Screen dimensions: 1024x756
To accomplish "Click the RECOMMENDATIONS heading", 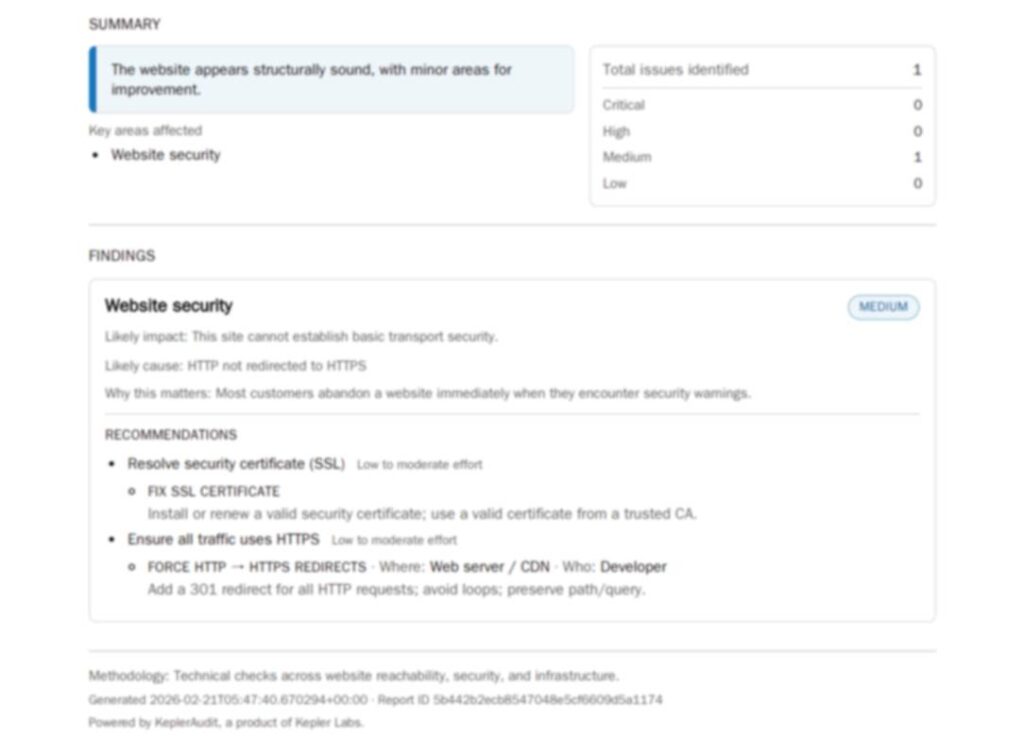I will tap(171, 435).
